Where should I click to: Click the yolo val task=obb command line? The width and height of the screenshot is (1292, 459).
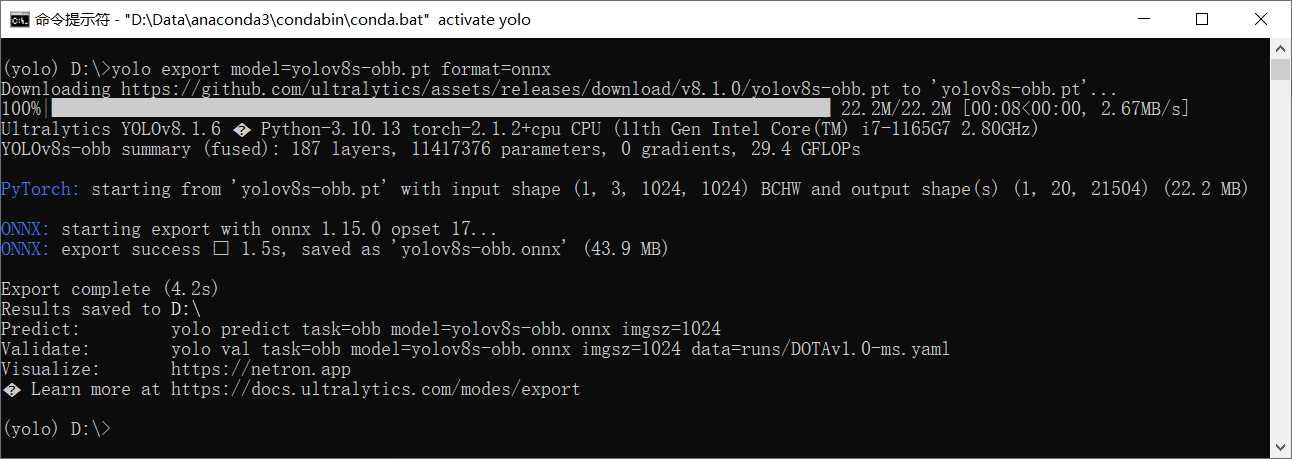560,349
